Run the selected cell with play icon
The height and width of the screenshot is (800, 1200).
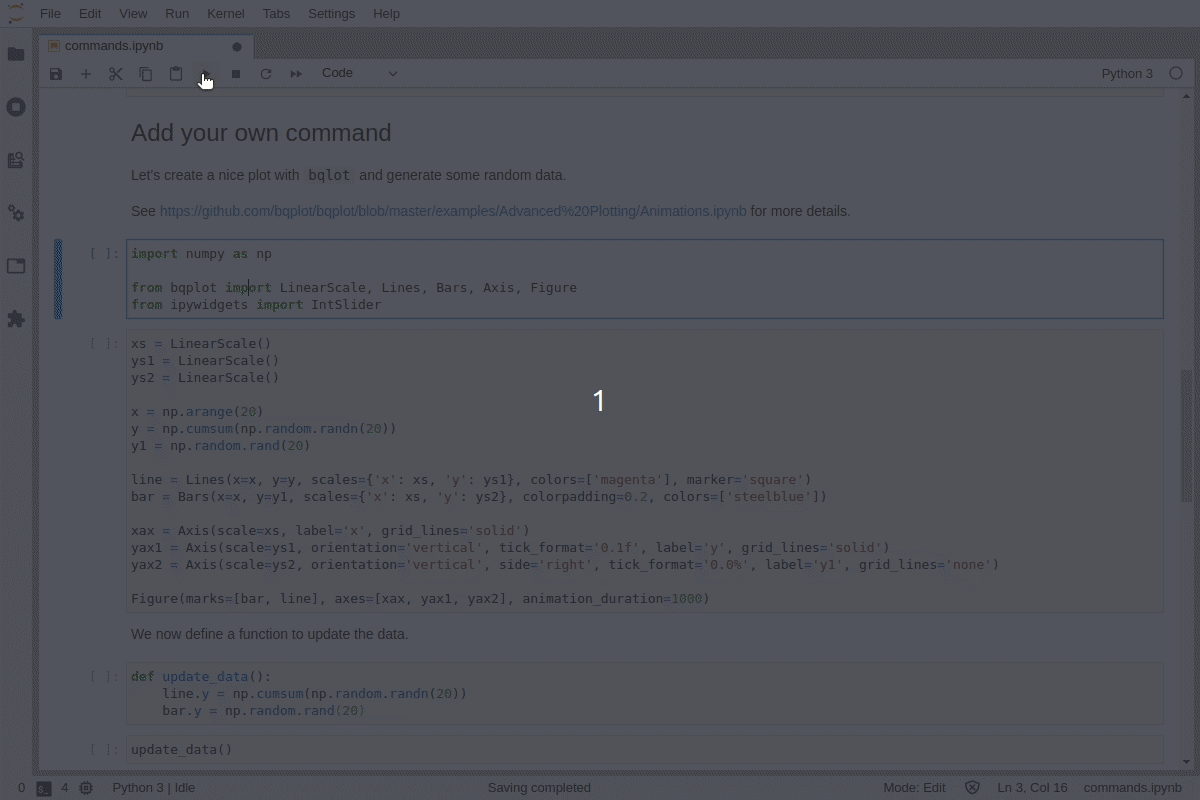click(206, 74)
